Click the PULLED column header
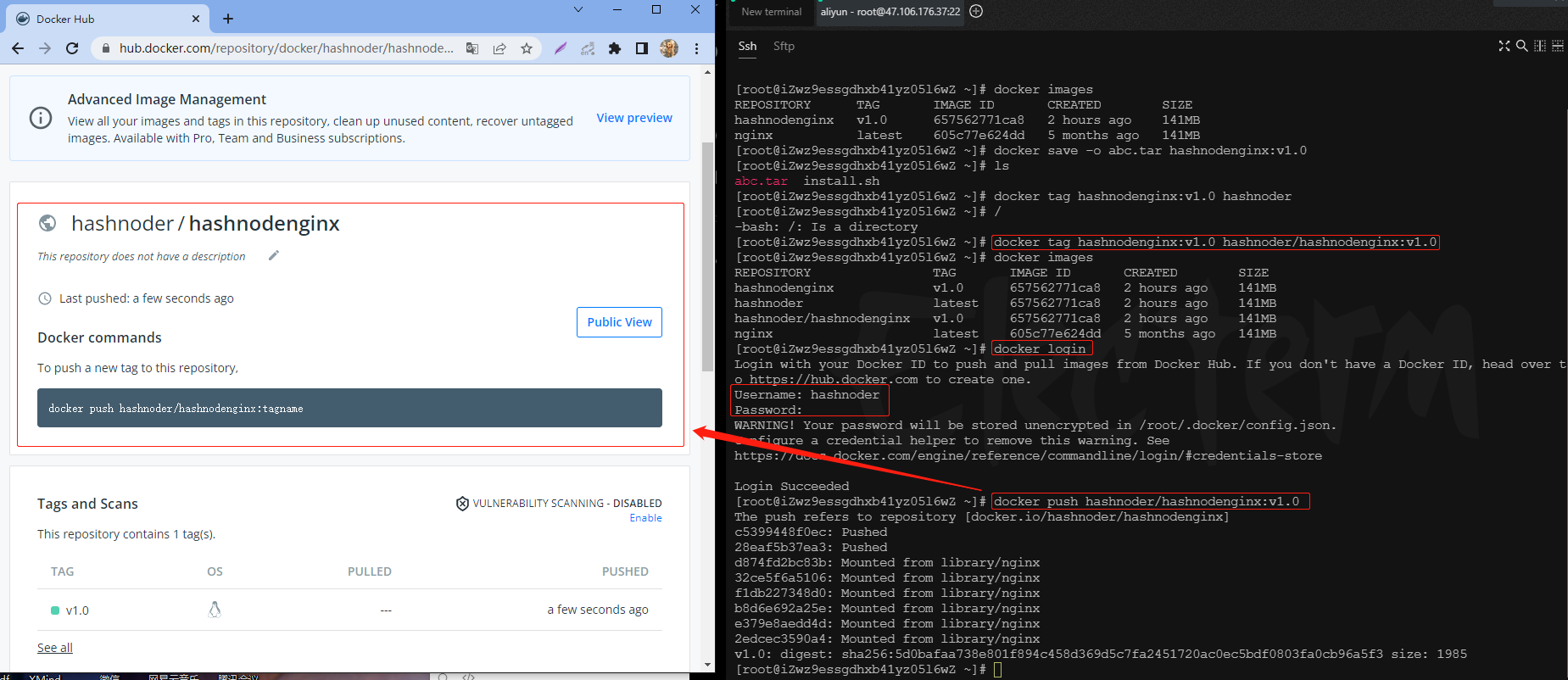Screen dimensions: 1568x680 tap(370, 571)
